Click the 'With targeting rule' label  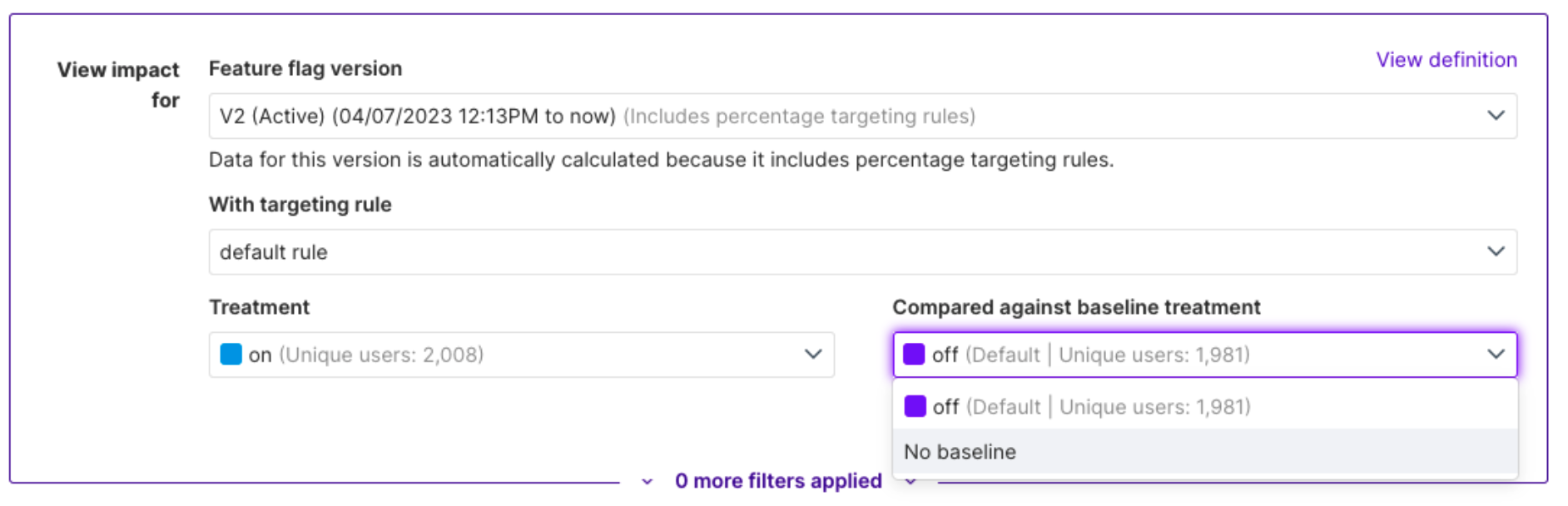(x=300, y=205)
